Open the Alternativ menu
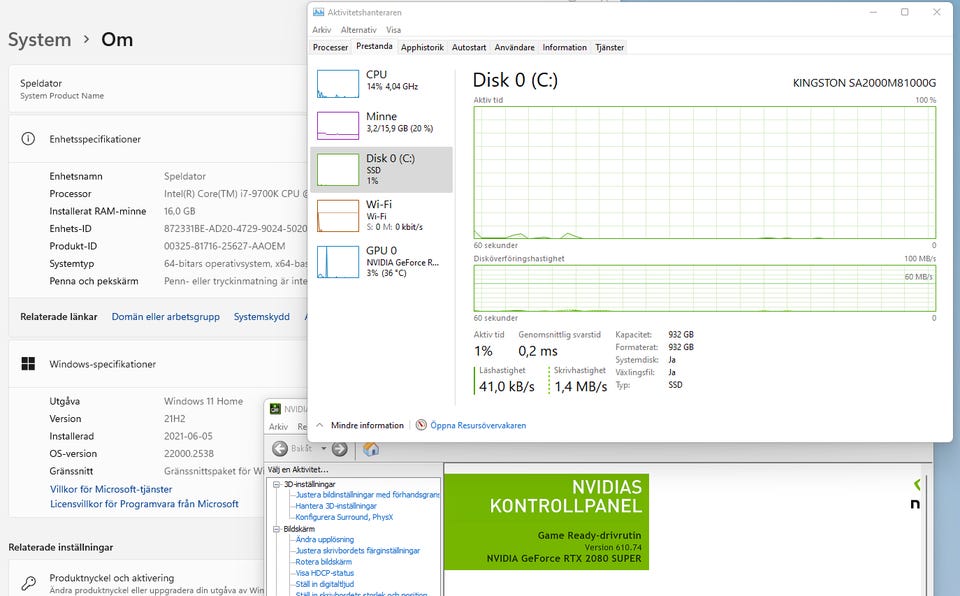Image resolution: width=960 pixels, height=596 pixels. tap(359, 30)
